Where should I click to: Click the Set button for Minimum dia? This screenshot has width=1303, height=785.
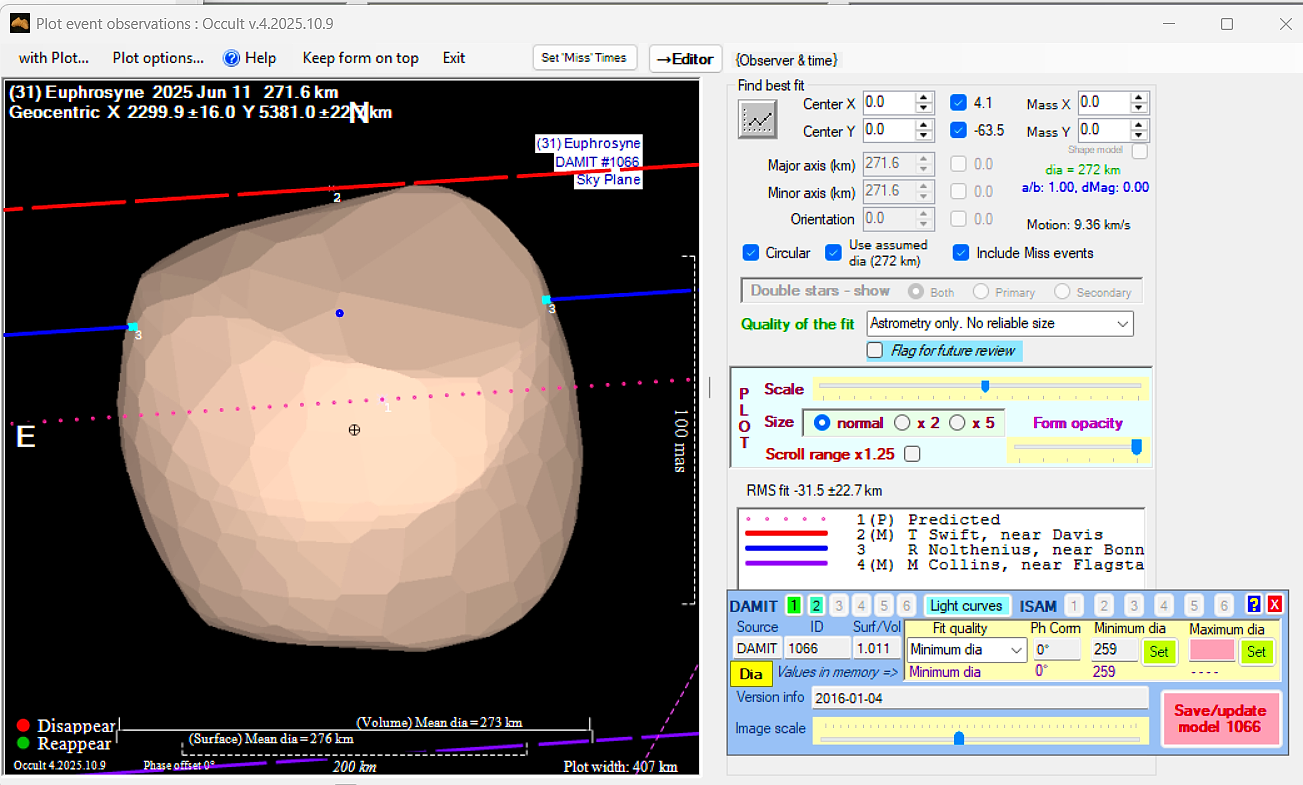pyautogui.click(x=1159, y=651)
